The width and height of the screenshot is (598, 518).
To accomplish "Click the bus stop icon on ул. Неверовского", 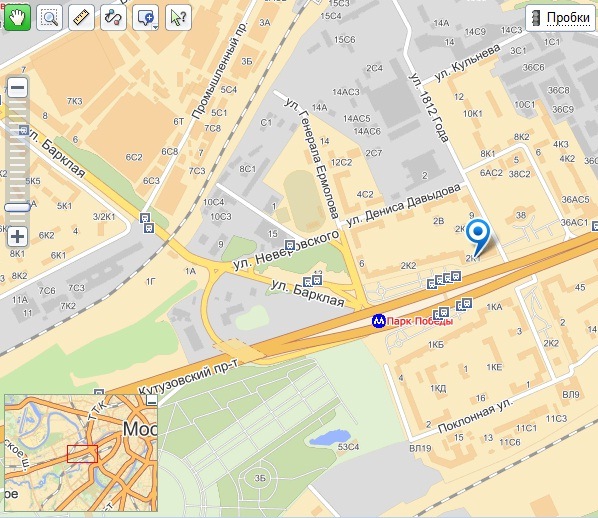I will click(290, 245).
